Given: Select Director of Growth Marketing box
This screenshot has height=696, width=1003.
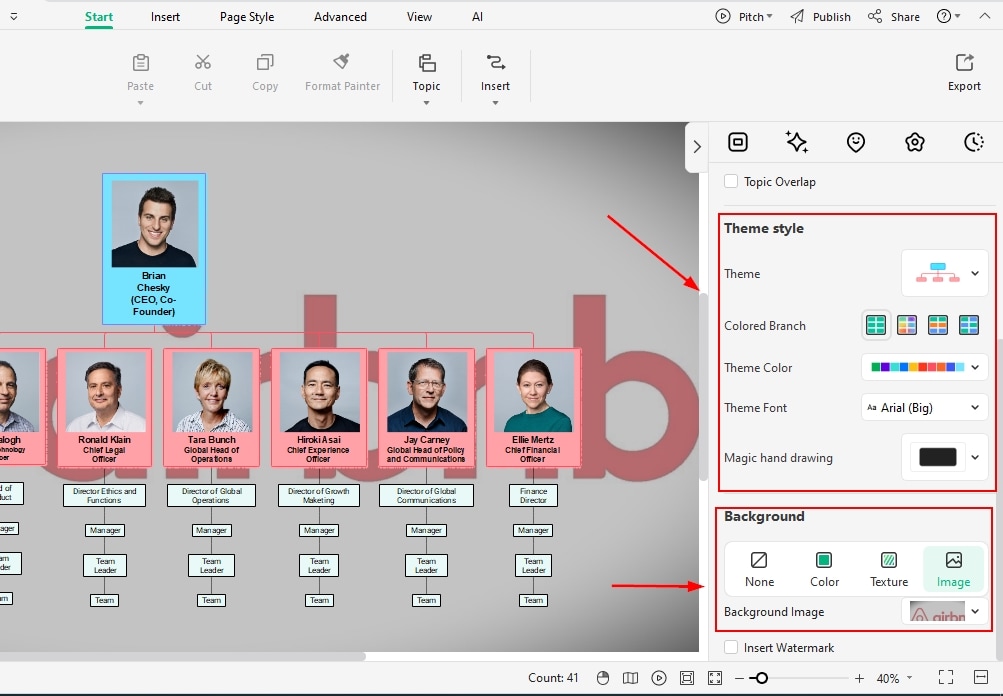Looking at the screenshot, I should (x=319, y=495).
